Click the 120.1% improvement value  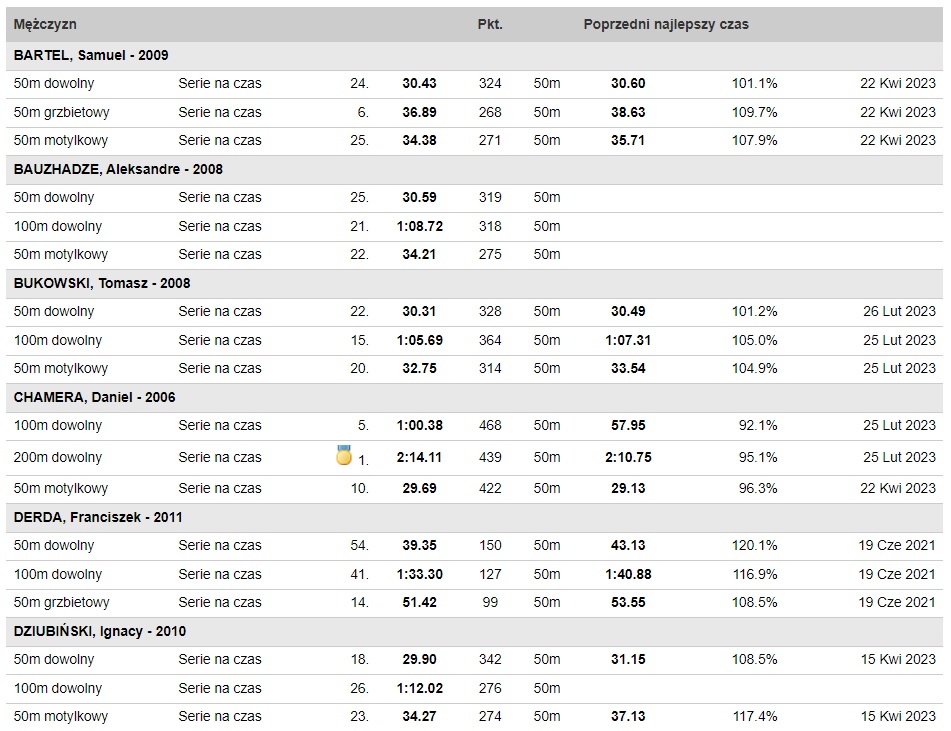tap(754, 545)
